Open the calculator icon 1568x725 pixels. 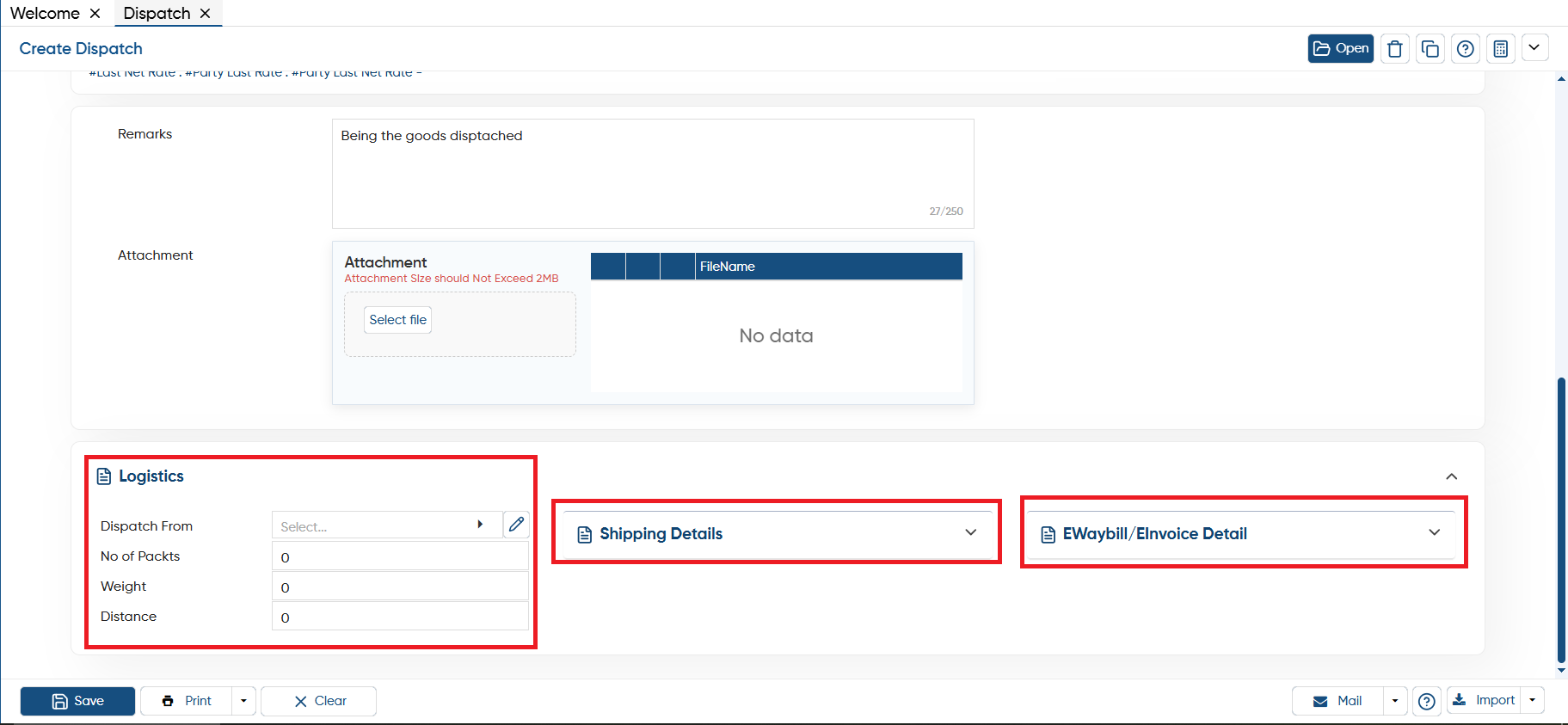[x=1500, y=49]
